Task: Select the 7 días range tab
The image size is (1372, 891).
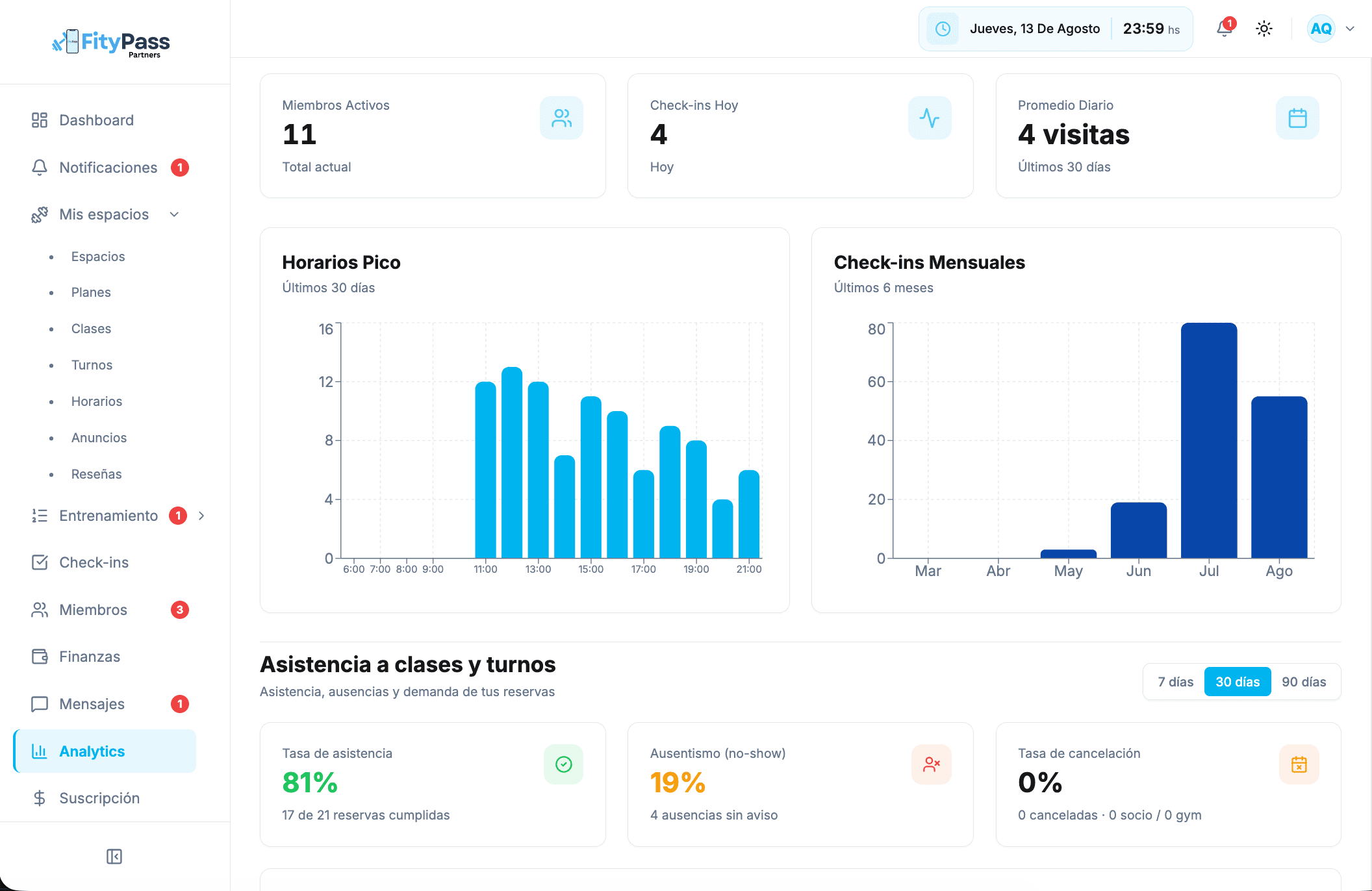Action: pos(1175,682)
